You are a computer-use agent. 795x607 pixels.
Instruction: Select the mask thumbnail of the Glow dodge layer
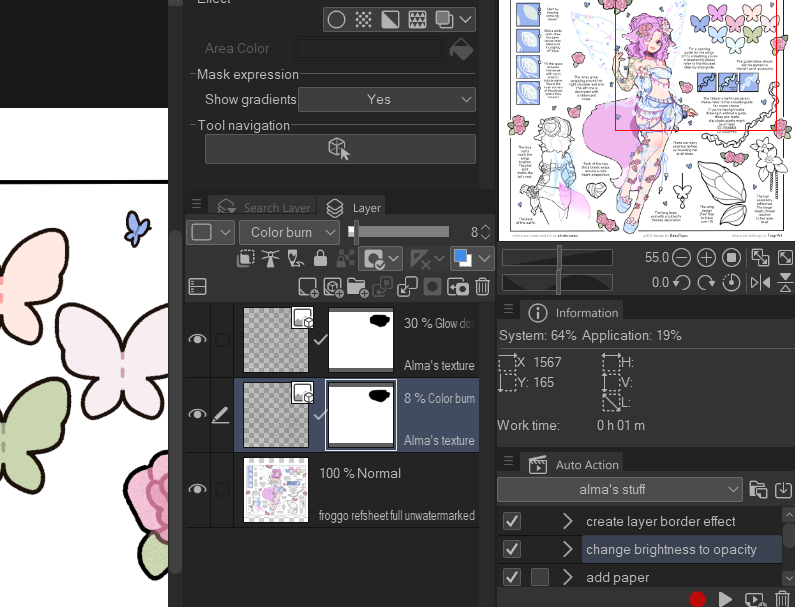(361, 340)
